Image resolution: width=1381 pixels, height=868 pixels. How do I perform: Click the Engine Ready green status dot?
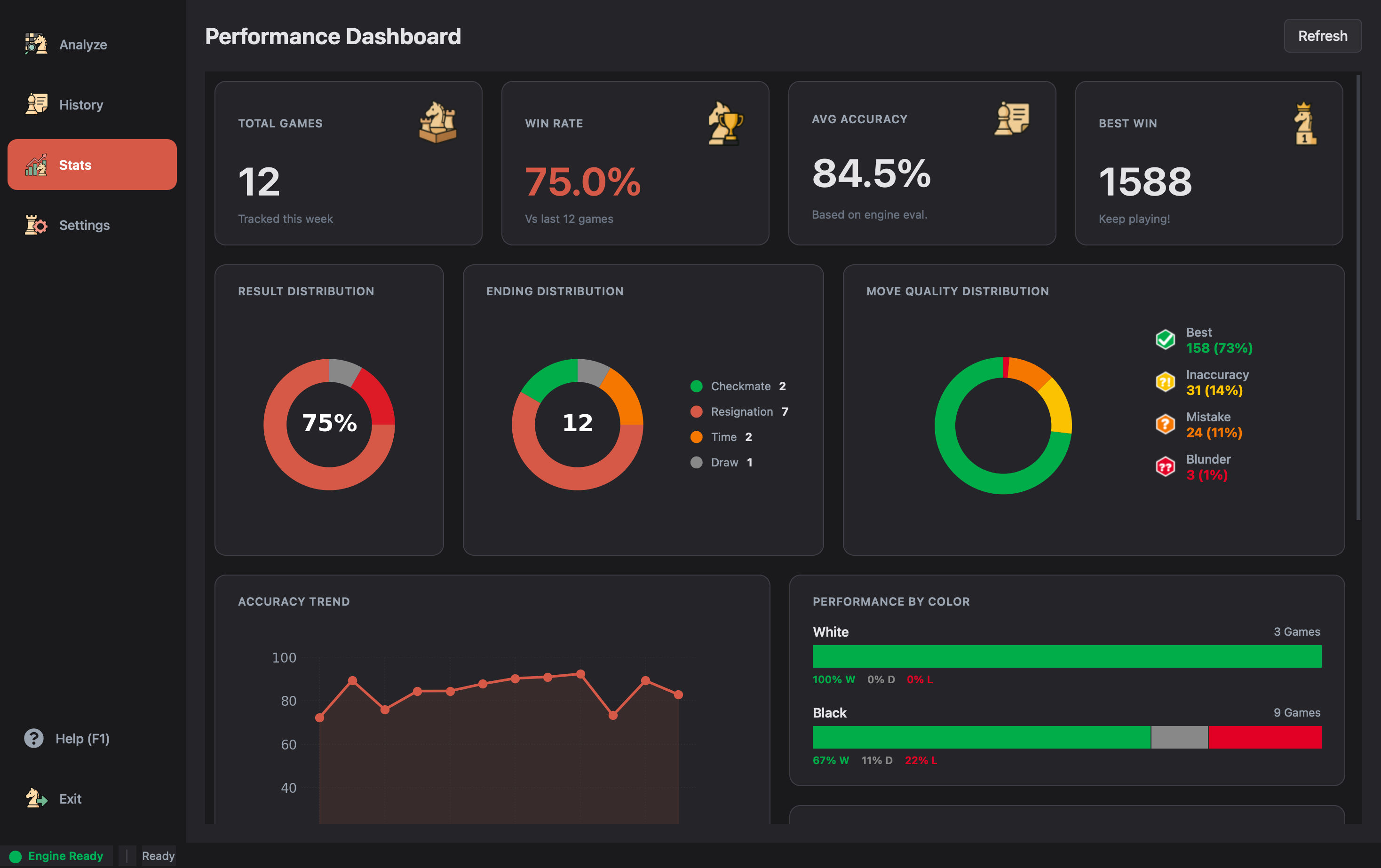click(x=16, y=857)
